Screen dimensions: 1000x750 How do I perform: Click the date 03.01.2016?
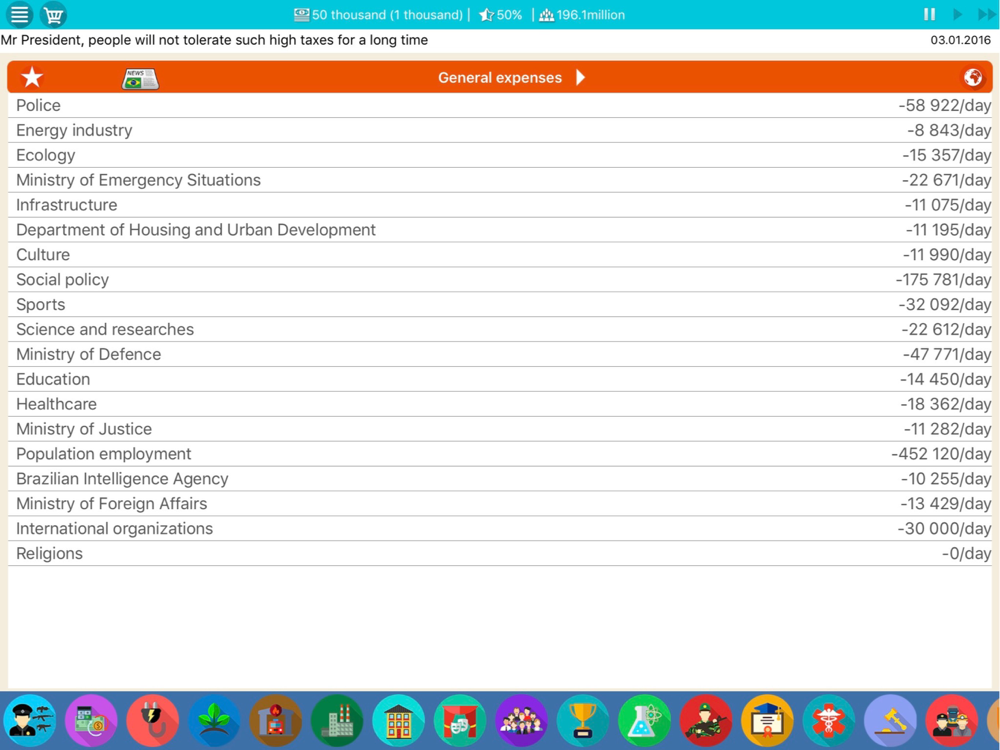960,40
